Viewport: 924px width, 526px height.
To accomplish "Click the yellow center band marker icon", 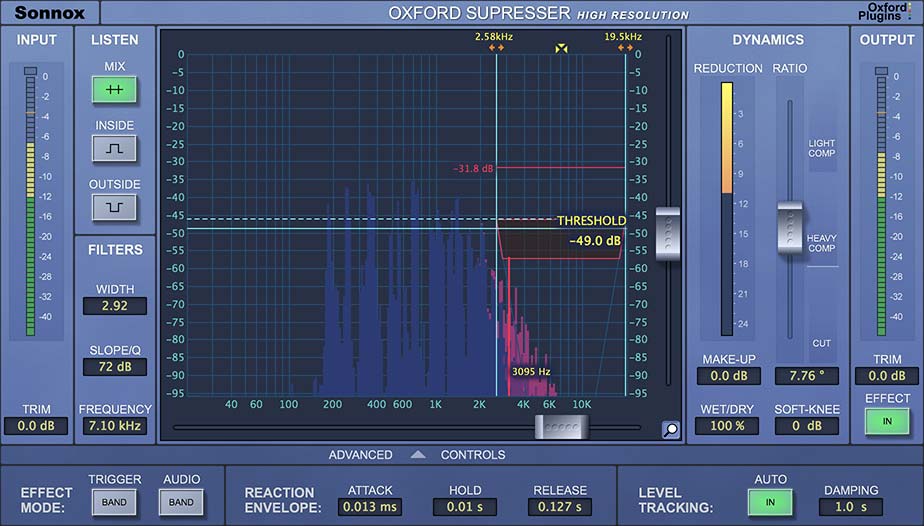I will pos(561,48).
